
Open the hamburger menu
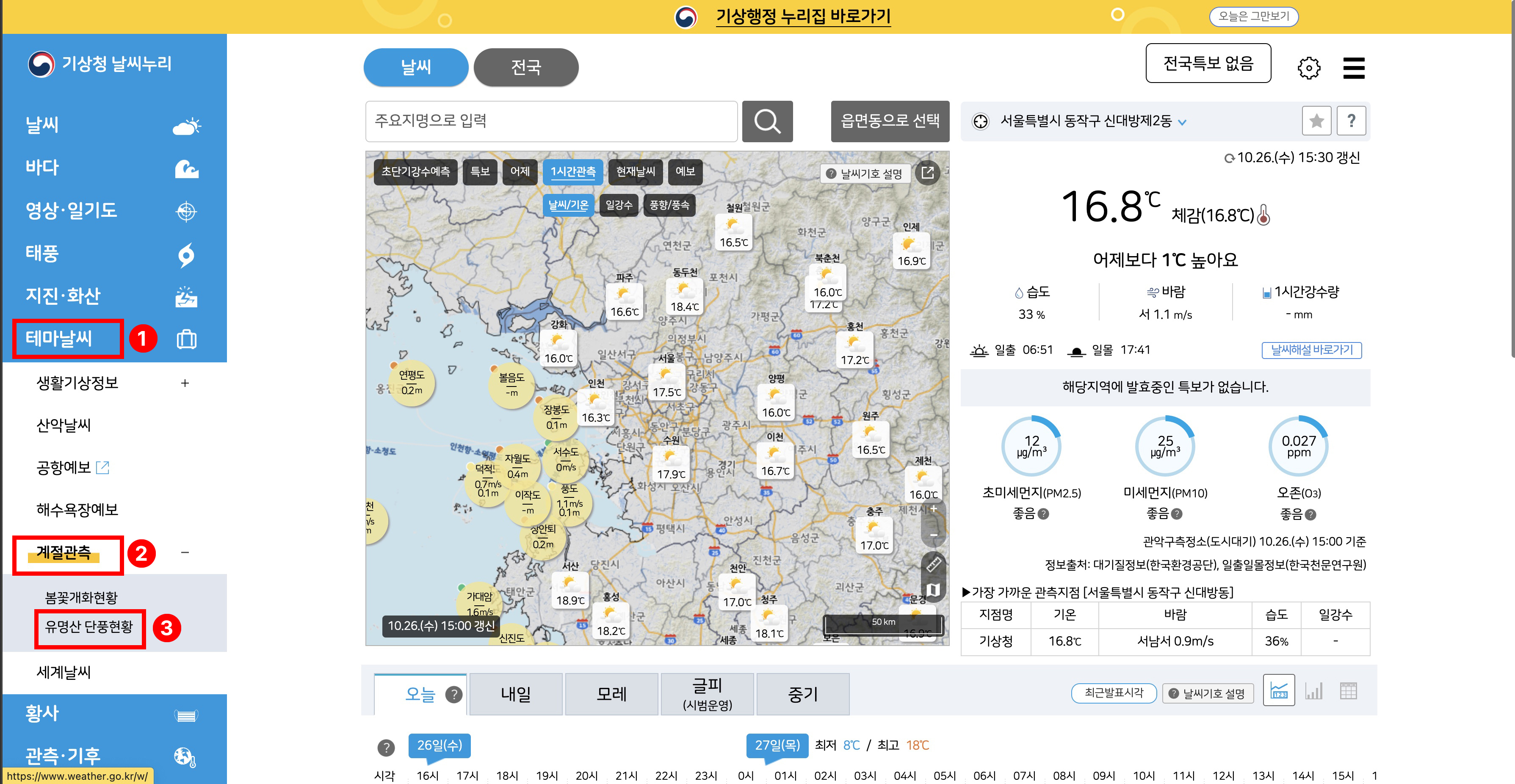(1355, 68)
